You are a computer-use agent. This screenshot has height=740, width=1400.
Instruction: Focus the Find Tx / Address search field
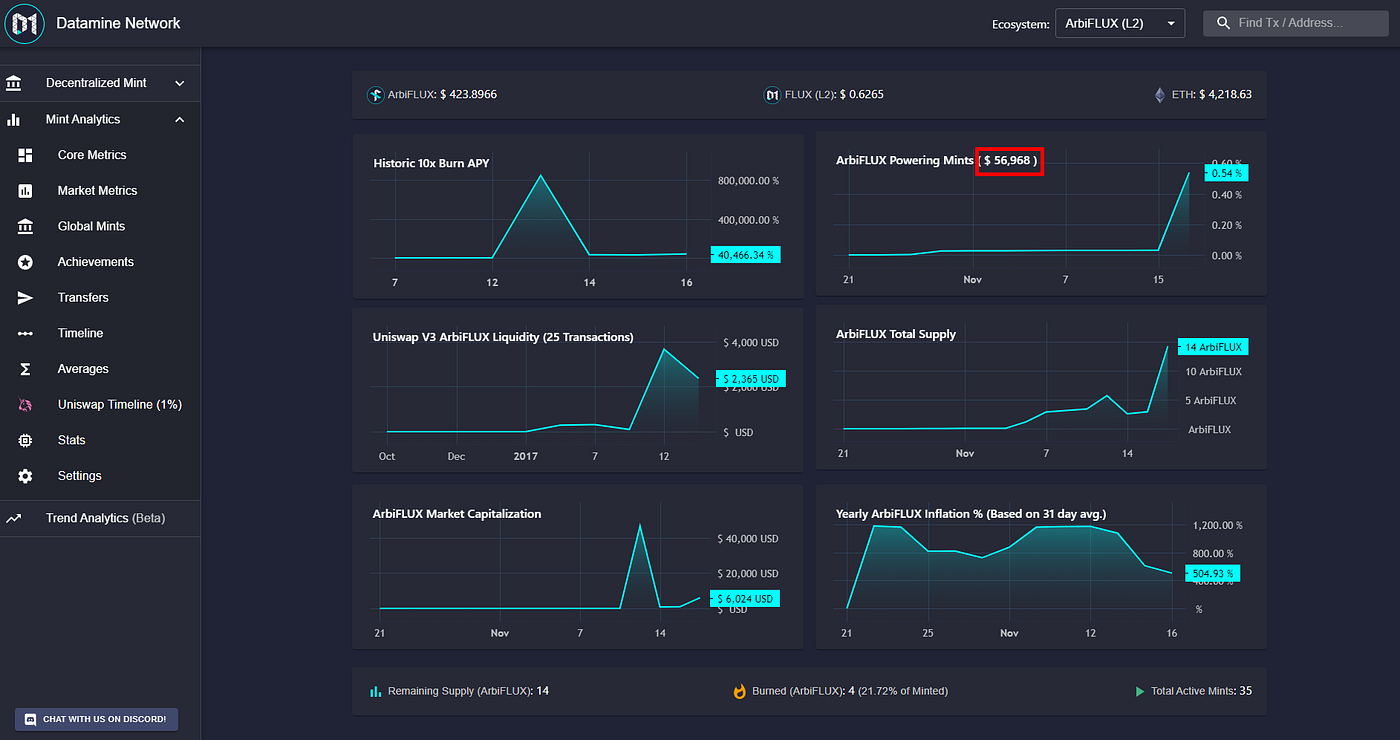[x=1296, y=23]
